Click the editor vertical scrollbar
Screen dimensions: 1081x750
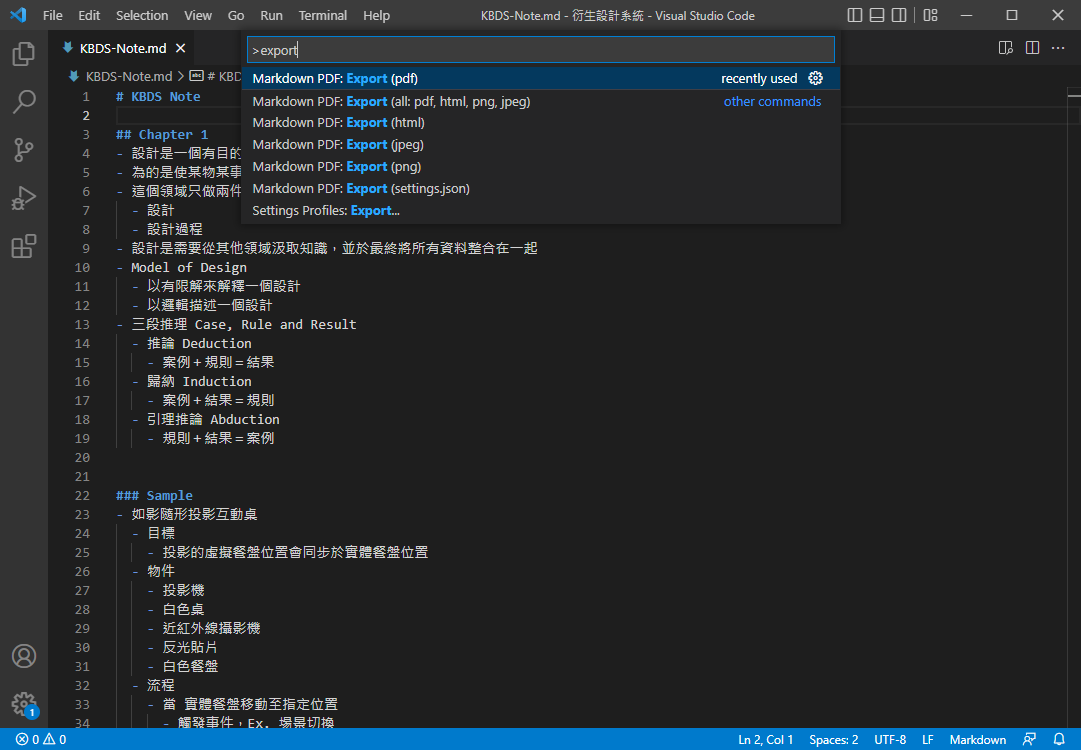[x=1073, y=407]
